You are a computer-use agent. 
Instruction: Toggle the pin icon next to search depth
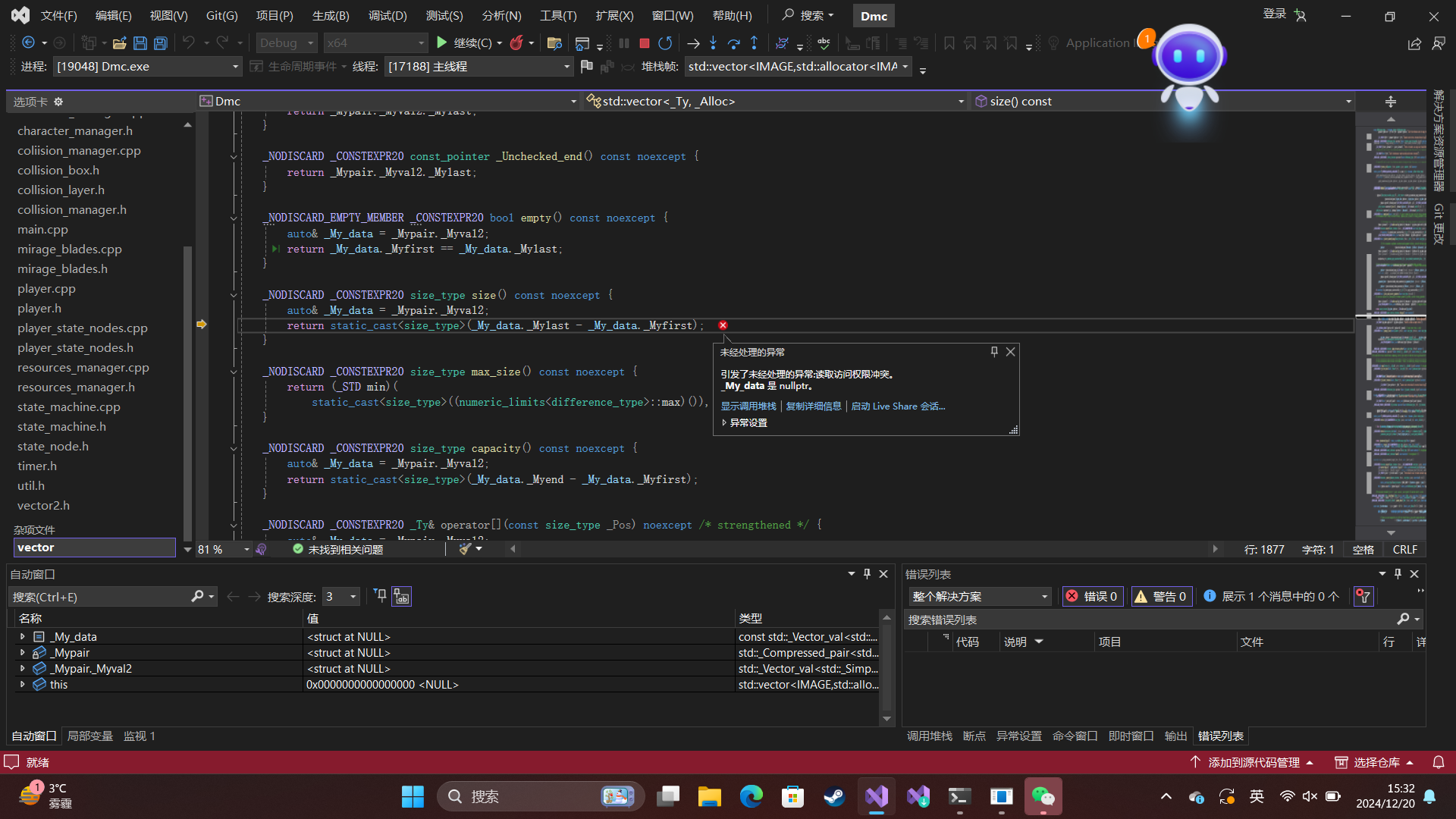[381, 596]
